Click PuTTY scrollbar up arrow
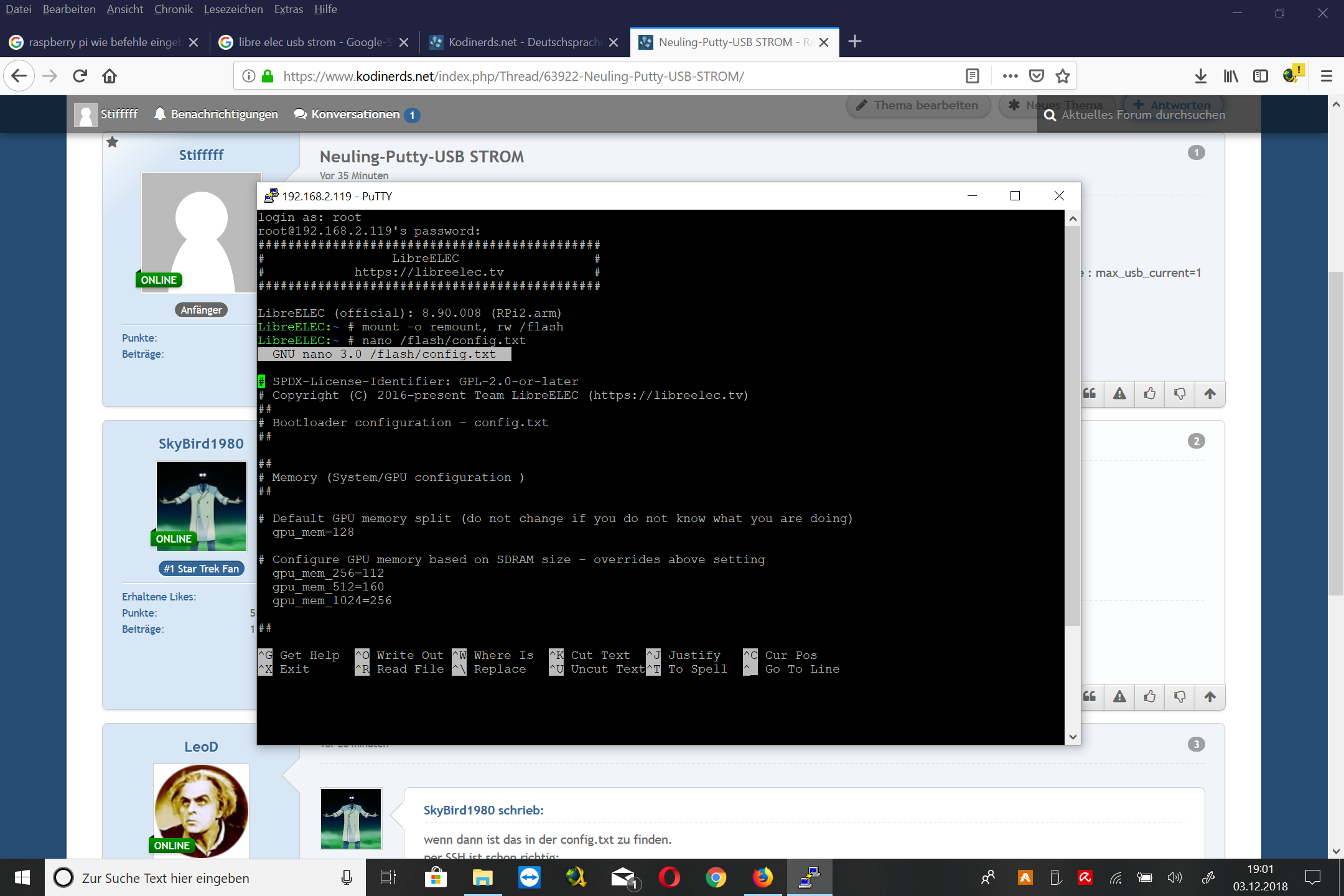Viewport: 1344px width, 896px height. pyautogui.click(x=1072, y=218)
